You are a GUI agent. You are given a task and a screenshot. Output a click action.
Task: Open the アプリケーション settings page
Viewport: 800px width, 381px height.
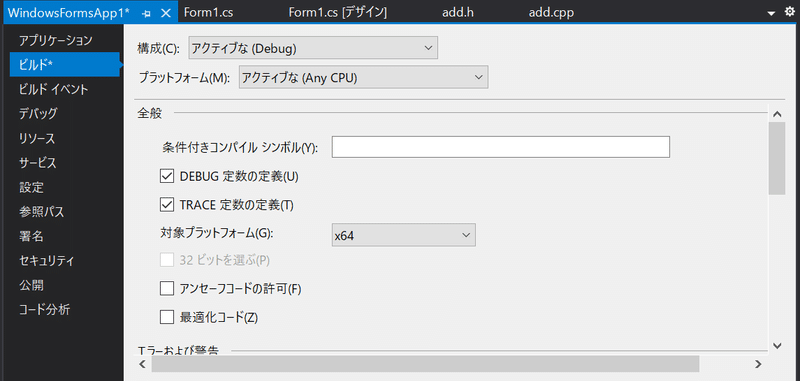click(x=56, y=40)
